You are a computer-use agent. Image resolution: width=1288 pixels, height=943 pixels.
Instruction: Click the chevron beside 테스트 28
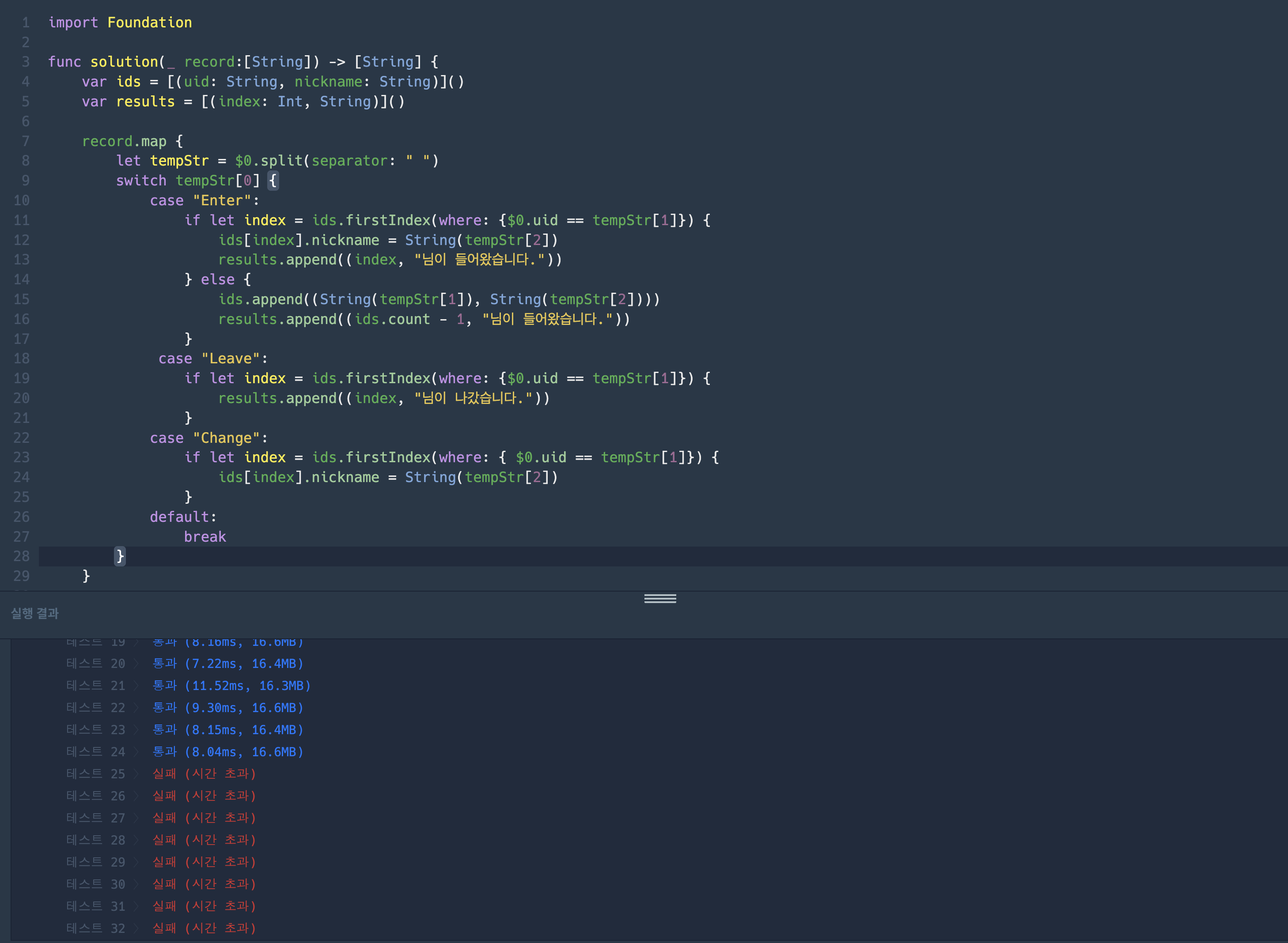tap(136, 840)
